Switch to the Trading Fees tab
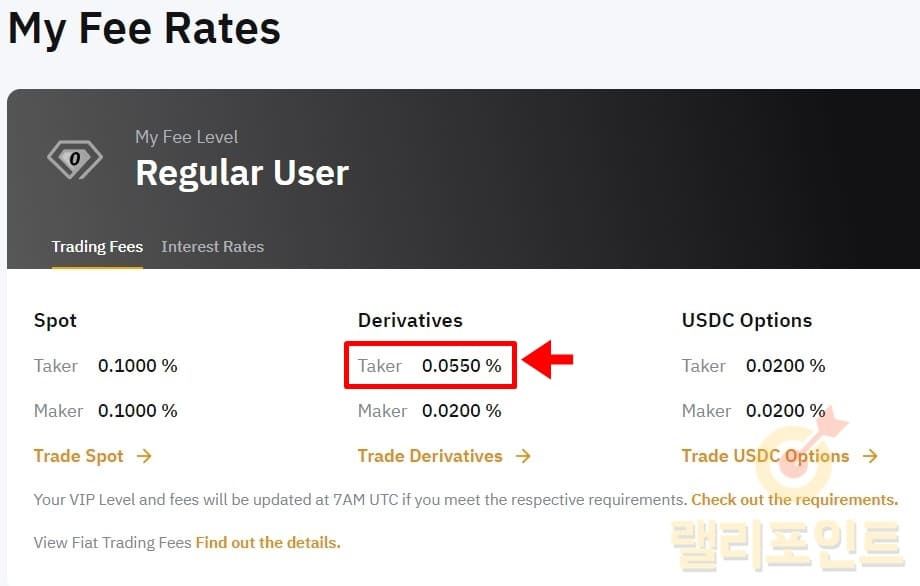This screenshot has height=586, width=920. (97, 246)
